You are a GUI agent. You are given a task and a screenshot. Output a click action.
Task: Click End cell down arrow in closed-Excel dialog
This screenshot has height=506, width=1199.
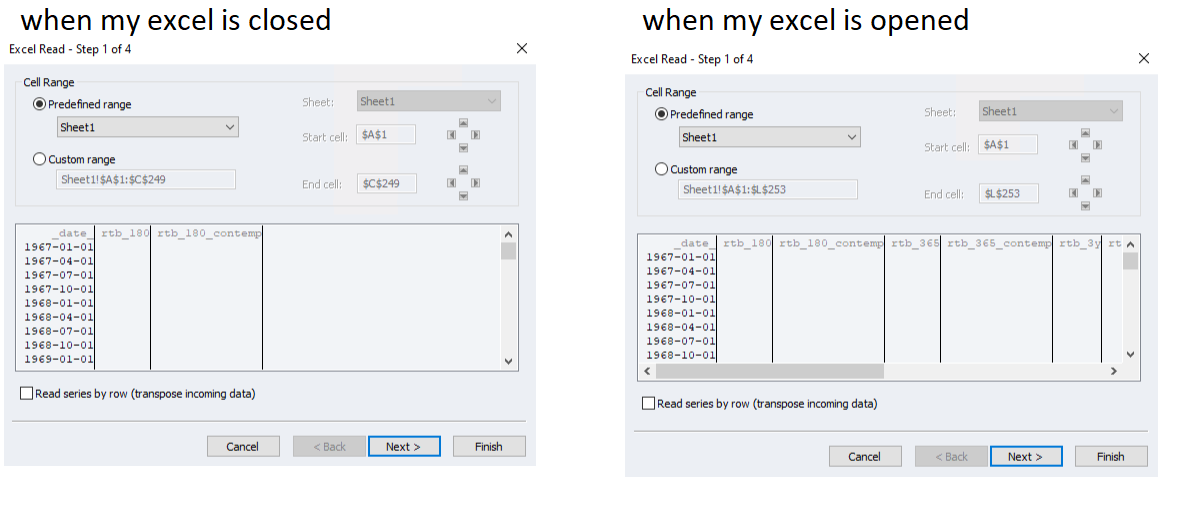click(x=463, y=196)
